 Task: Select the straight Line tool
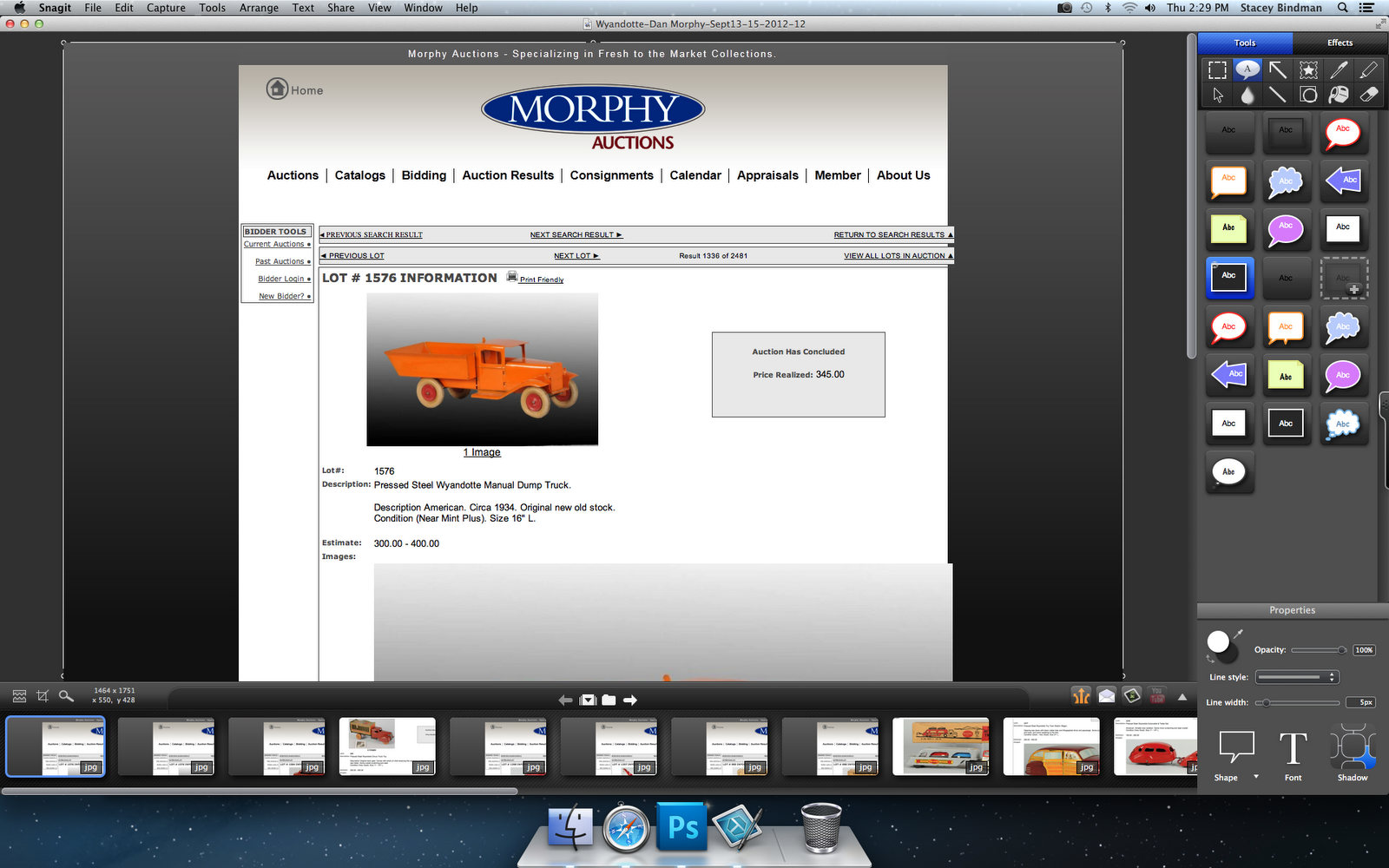click(1278, 95)
